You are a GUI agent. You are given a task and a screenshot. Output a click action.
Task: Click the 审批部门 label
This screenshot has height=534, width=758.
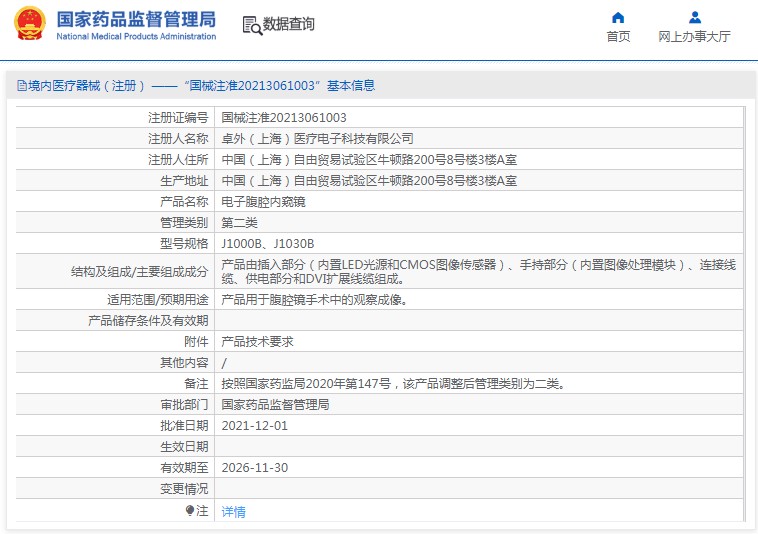tap(184, 404)
